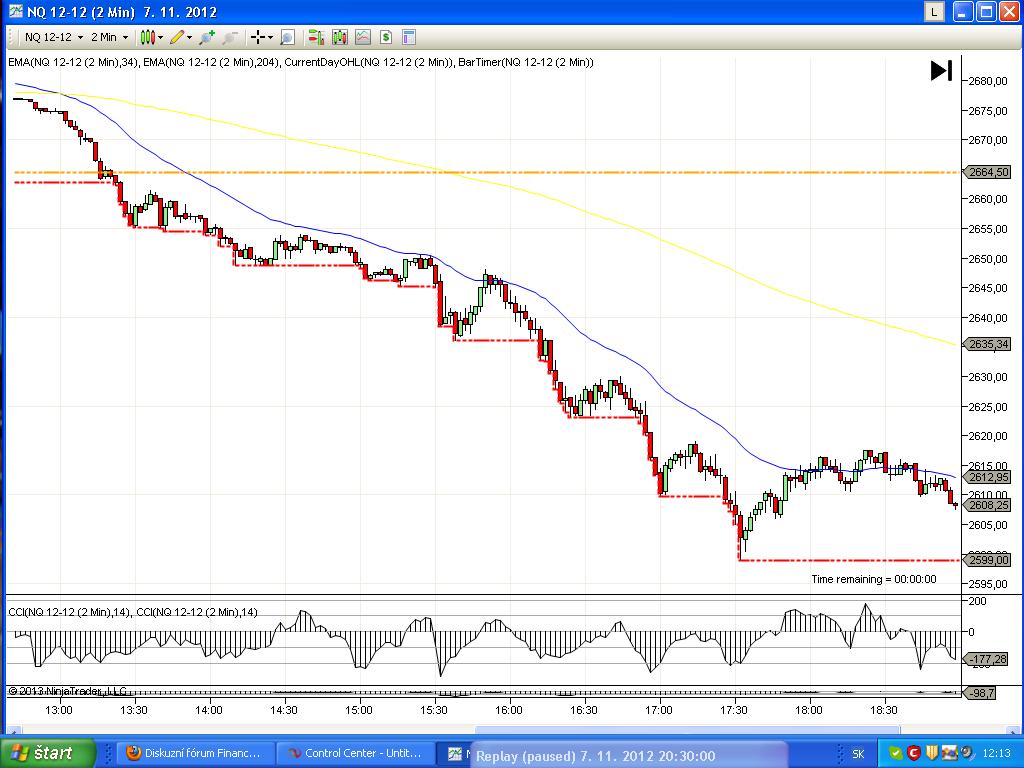
Task: Click the NinjaTrader chart window icon
Action: coord(16,11)
